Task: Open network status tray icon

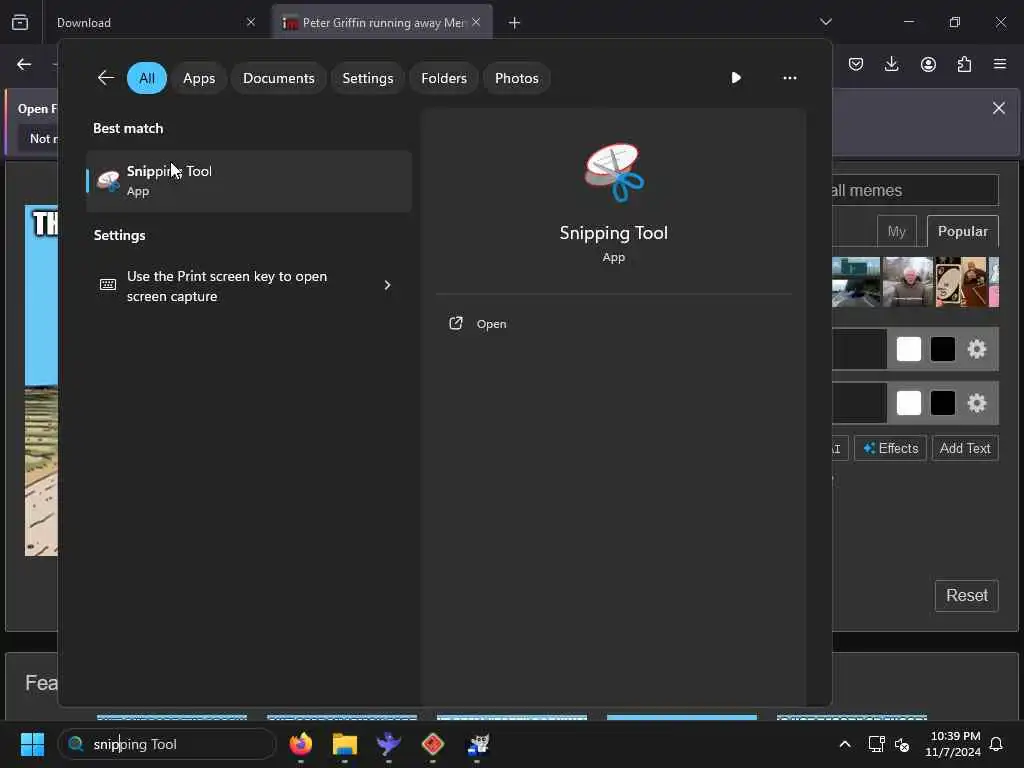Action: (876, 744)
